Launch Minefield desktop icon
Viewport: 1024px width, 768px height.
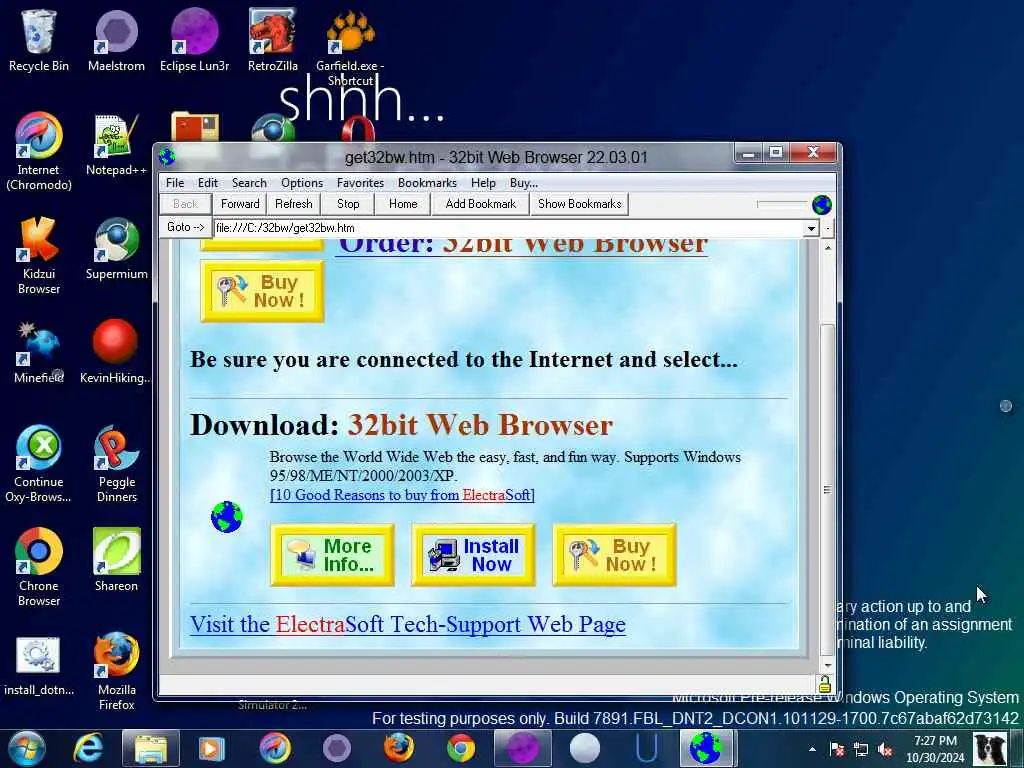pos(39,353)
